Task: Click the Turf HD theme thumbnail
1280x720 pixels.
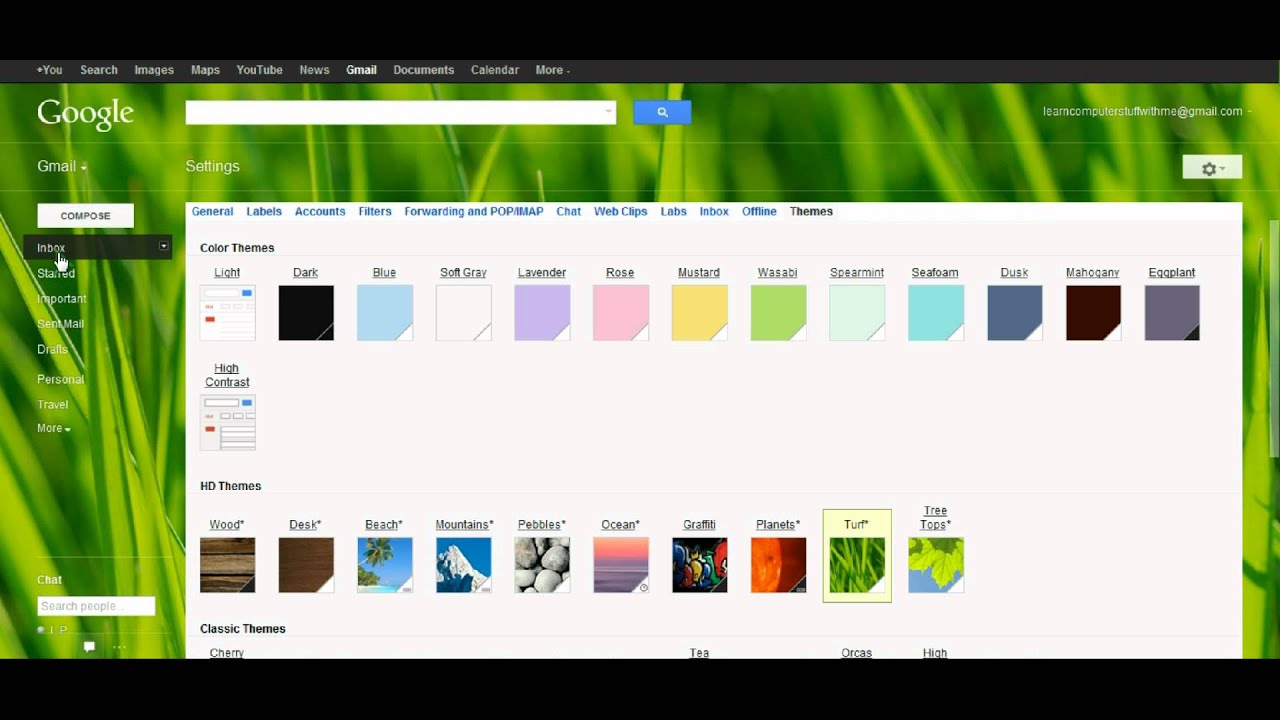Action: (x=857, y=565)
